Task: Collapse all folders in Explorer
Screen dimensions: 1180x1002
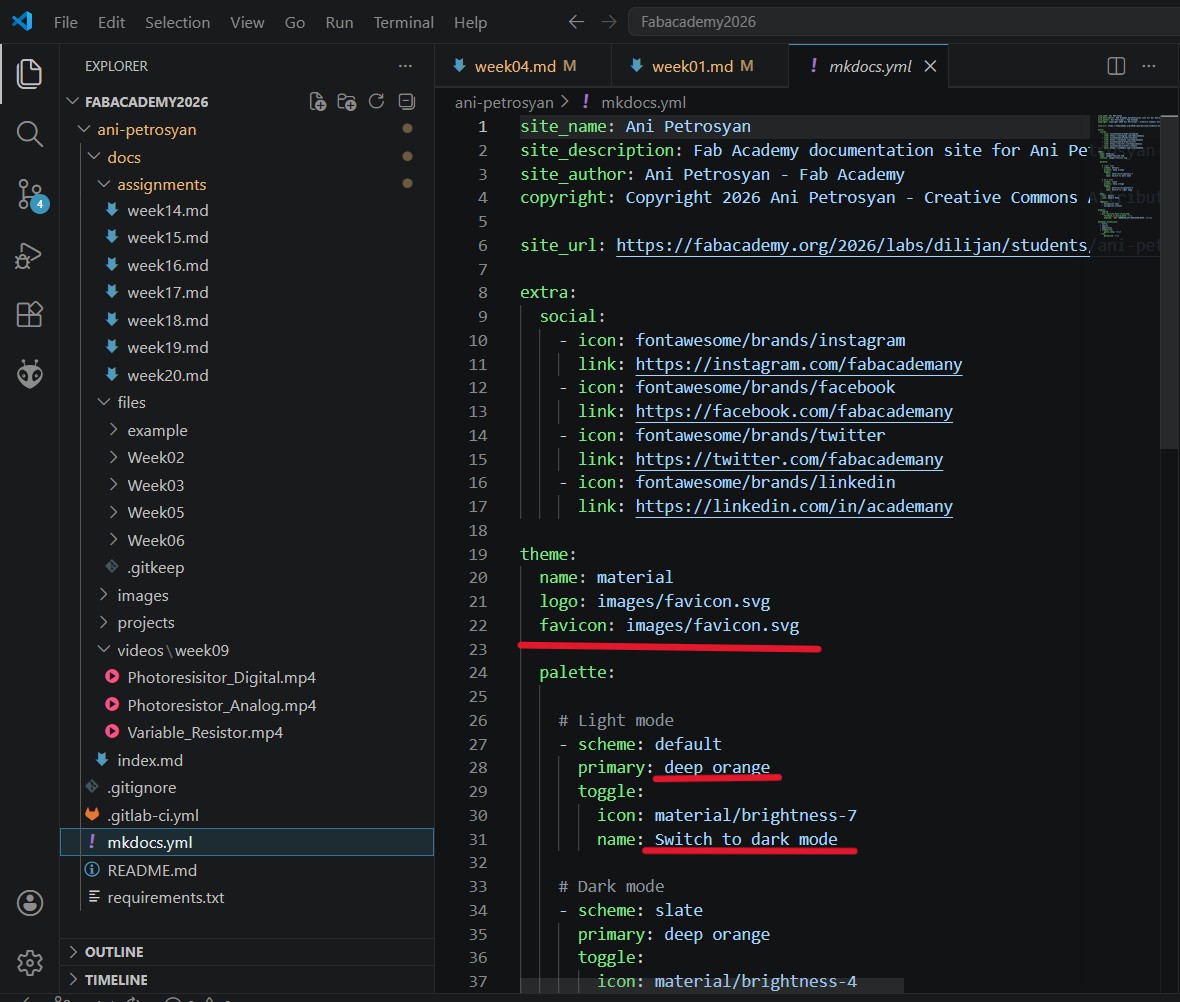Action: pos(406,101)
